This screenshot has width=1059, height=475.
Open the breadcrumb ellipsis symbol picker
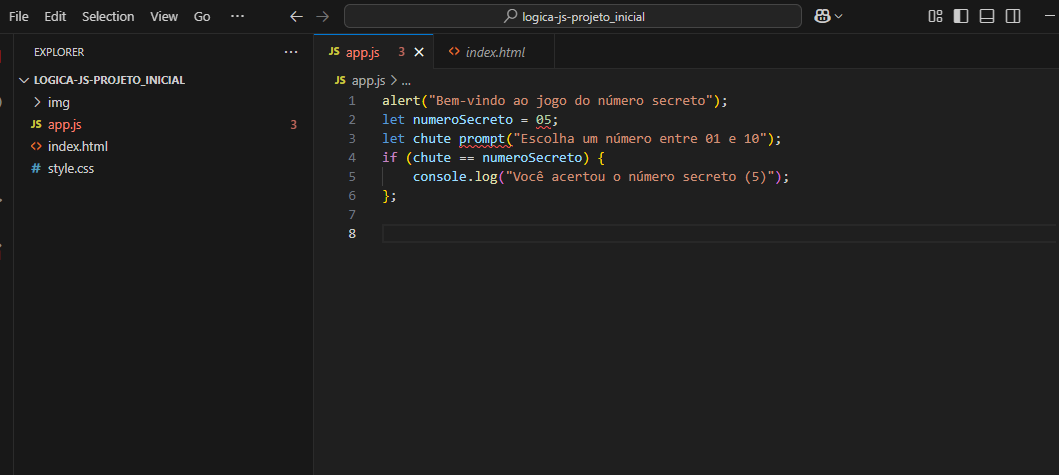coord(406,80)
